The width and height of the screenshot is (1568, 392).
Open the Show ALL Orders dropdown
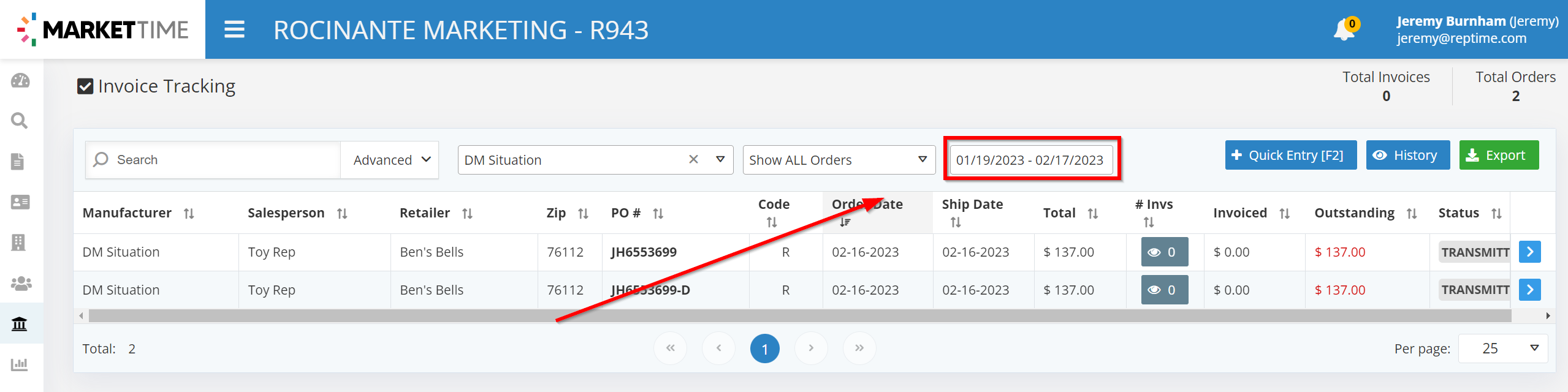click(839, 160)
